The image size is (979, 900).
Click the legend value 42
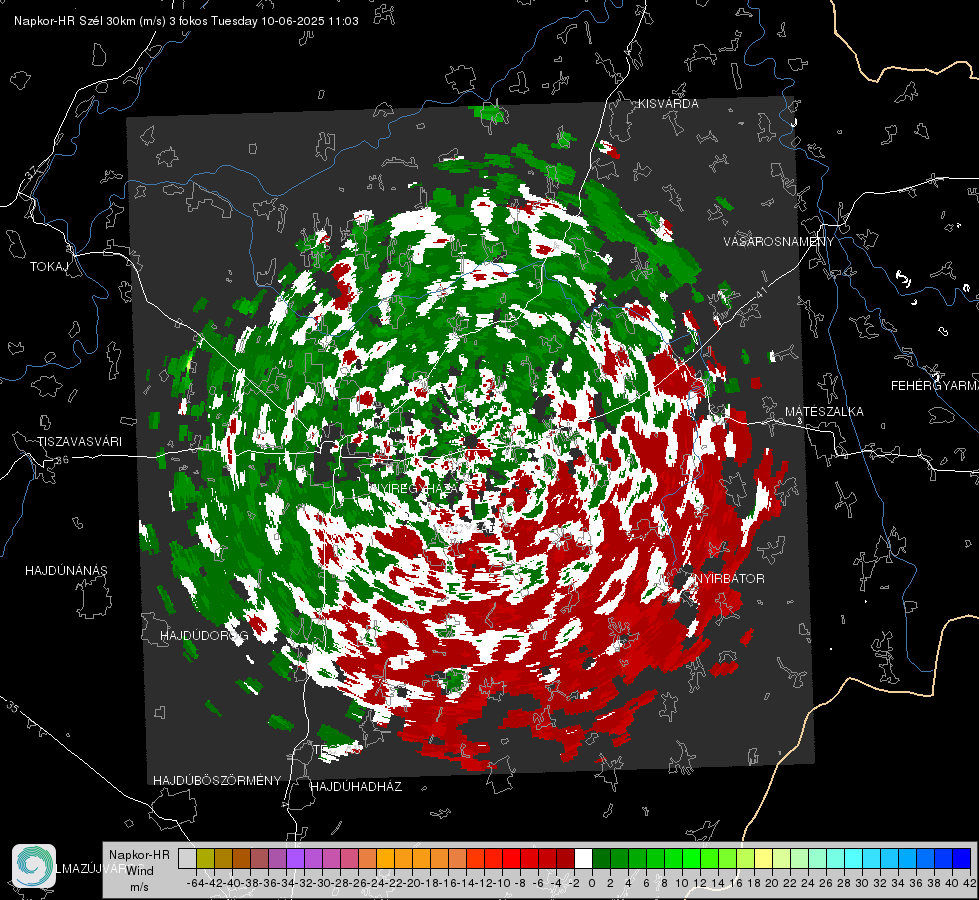pos(969,883)
